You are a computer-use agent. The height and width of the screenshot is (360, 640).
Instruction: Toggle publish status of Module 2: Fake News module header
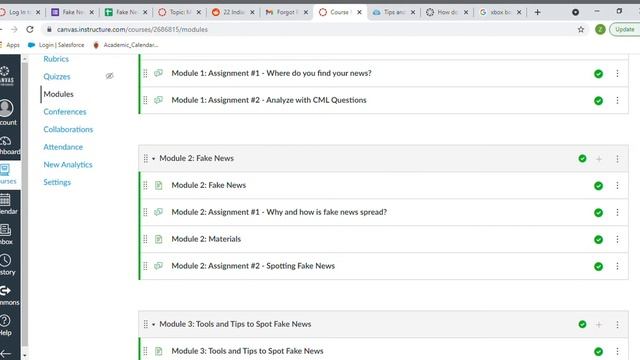pyautogui.click(x=582, y=158)
